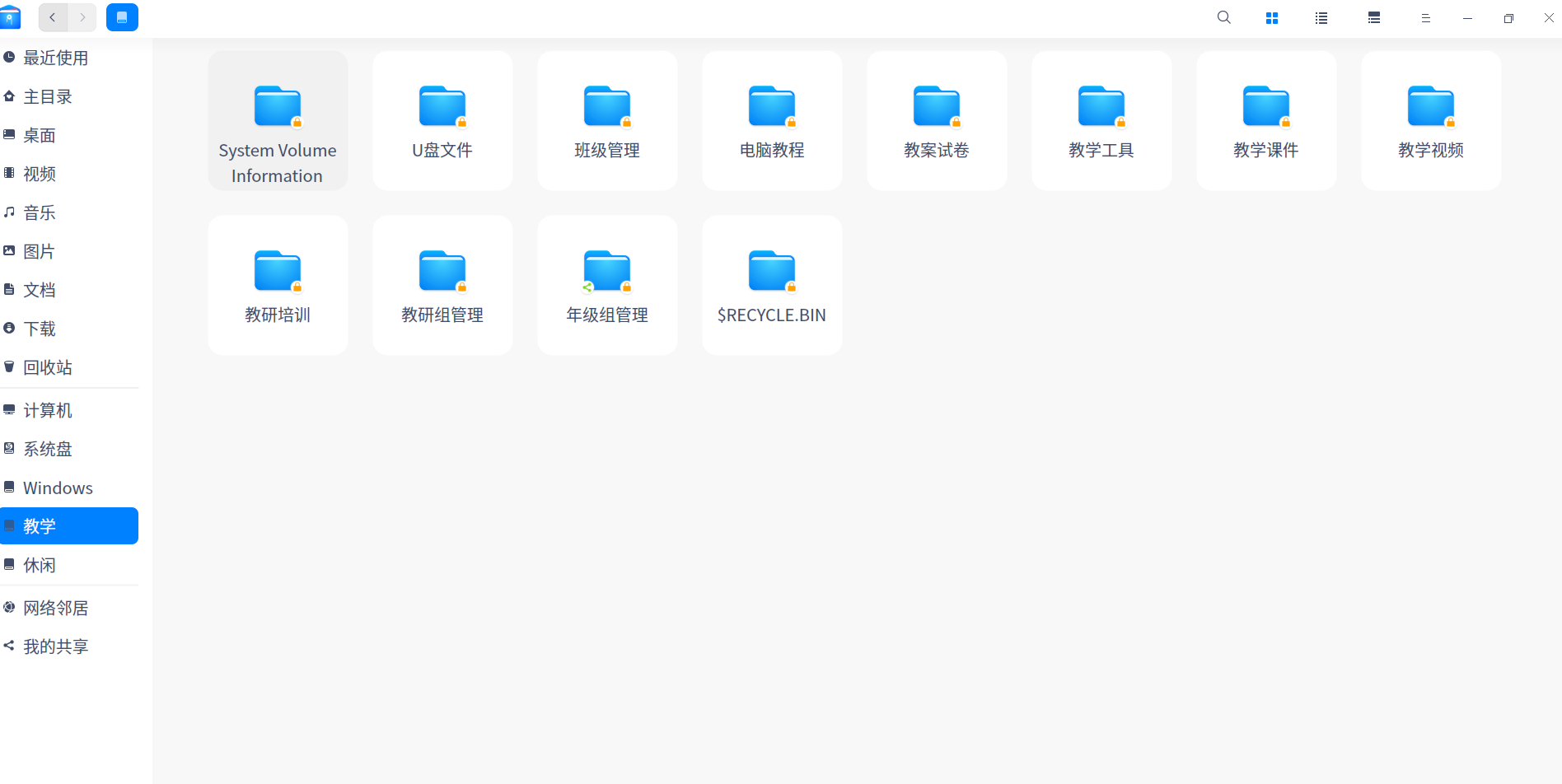Browse 网络邻居 in the sidebar

coord(69,608)
